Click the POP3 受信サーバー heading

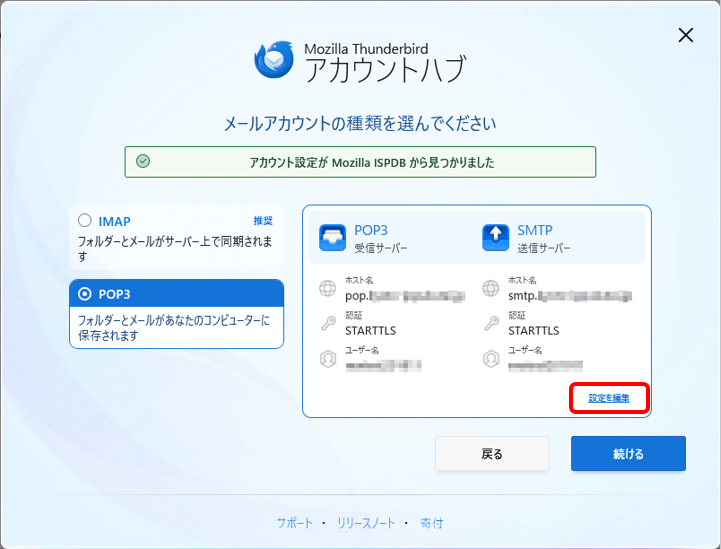(380, 238)
